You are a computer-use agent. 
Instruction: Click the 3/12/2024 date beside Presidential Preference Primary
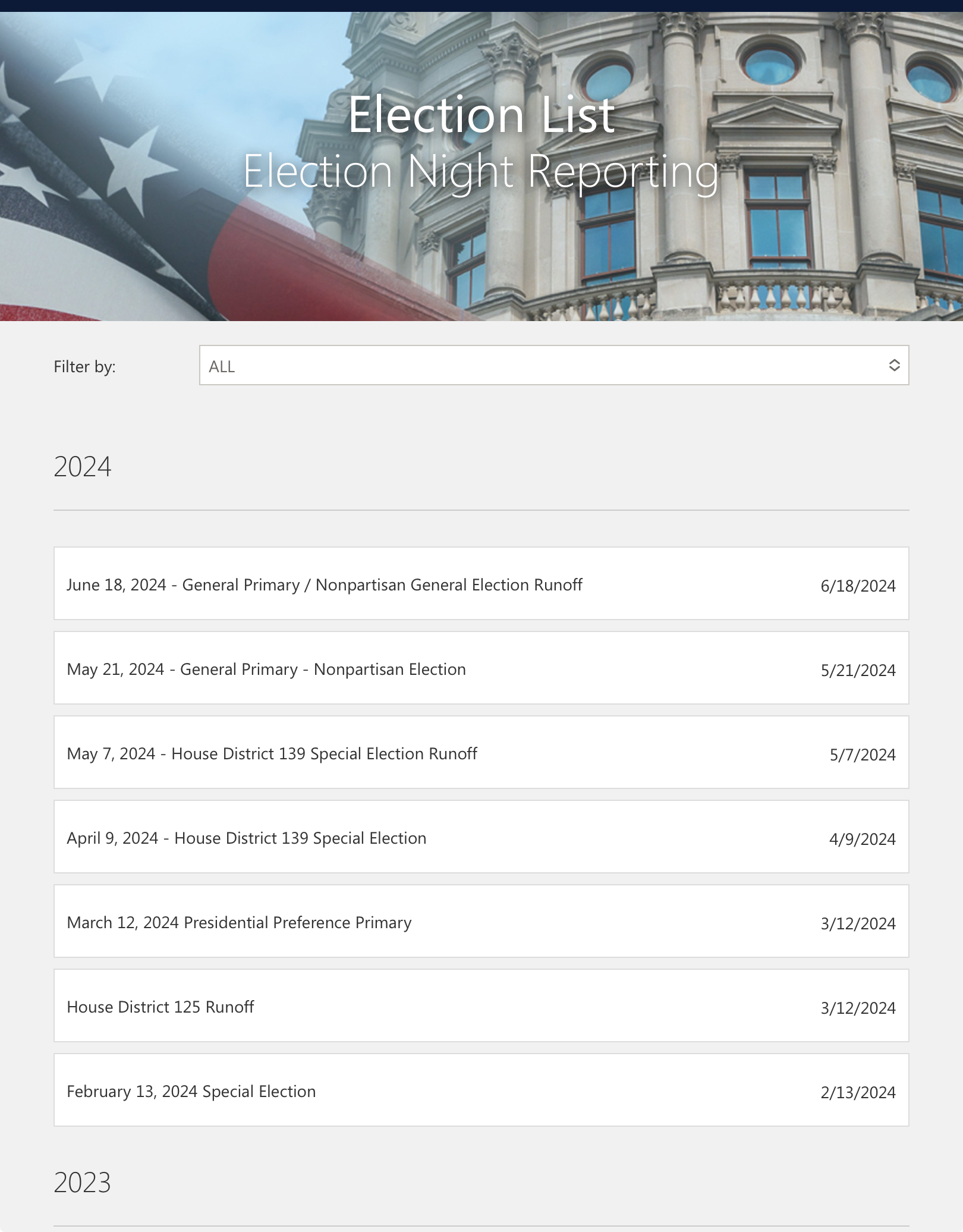pyautogui.click(x=858, y=924)
